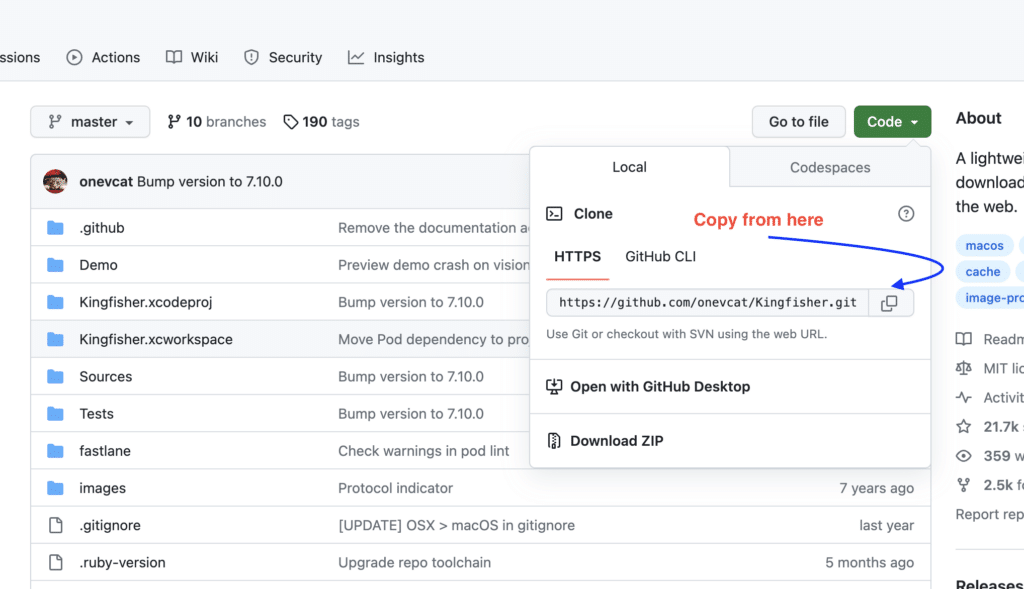Copy the clone URL using the copy icon

pos(889,301)
